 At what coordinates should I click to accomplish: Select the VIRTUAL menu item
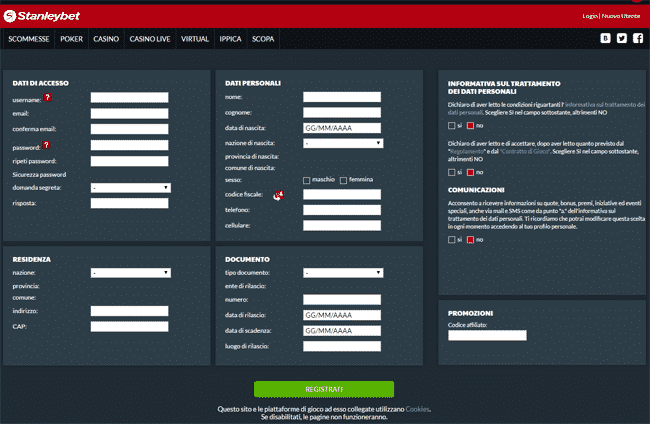(x=195, y=39)
